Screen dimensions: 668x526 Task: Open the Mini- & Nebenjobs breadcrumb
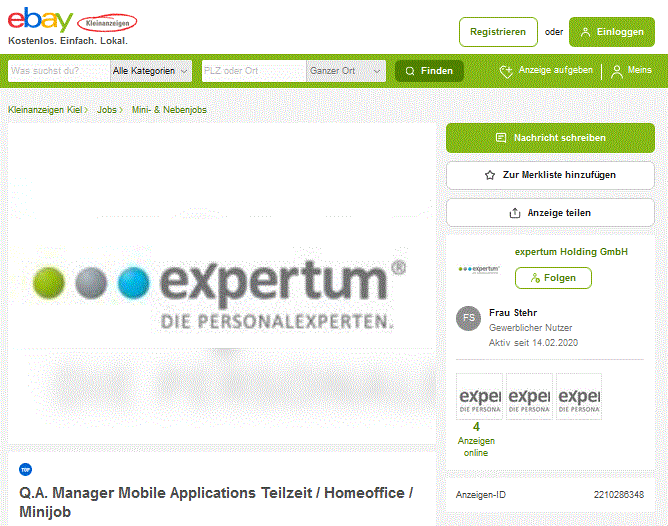(x=169, y=110)
